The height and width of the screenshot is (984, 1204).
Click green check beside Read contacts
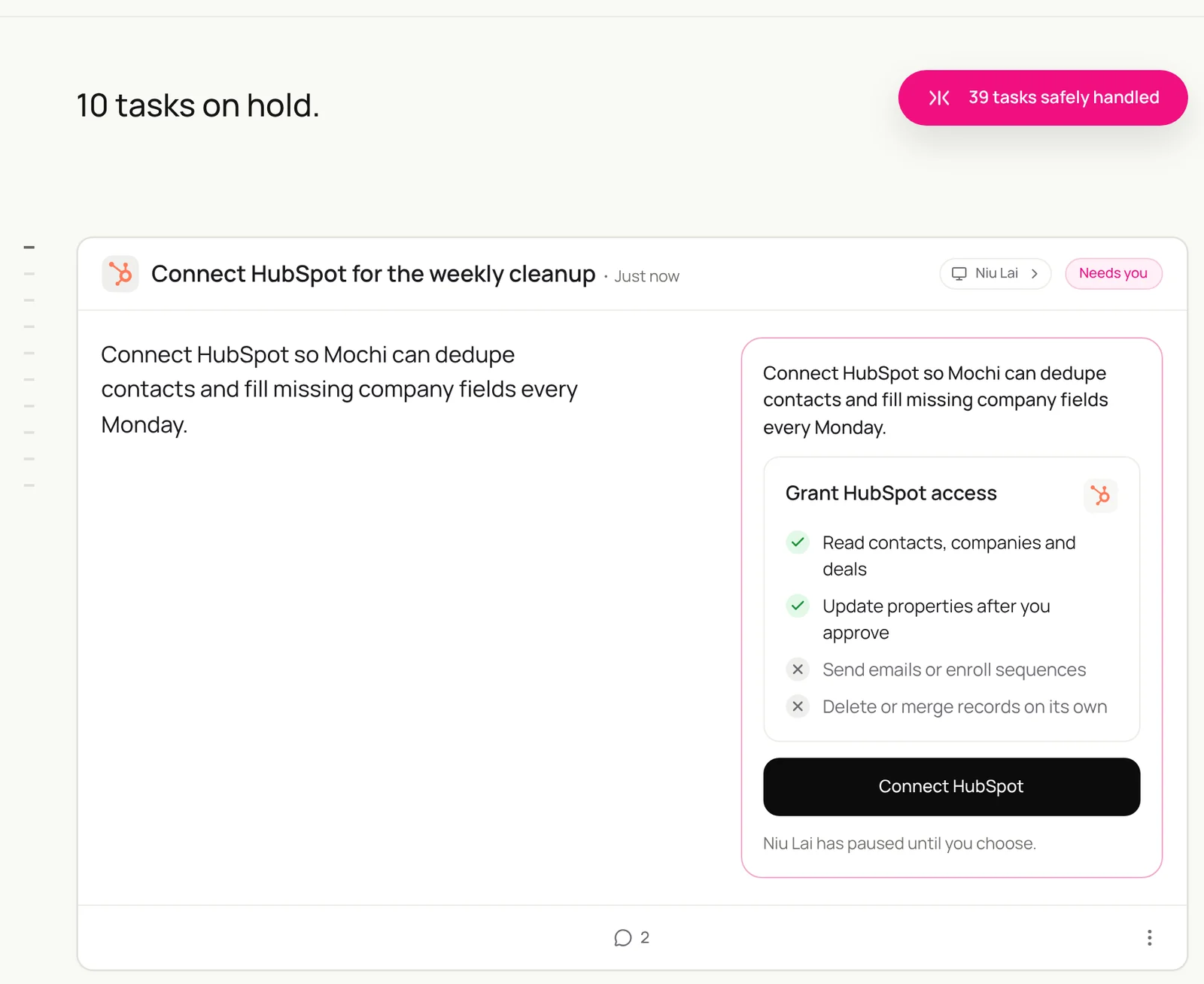point(798,542)
